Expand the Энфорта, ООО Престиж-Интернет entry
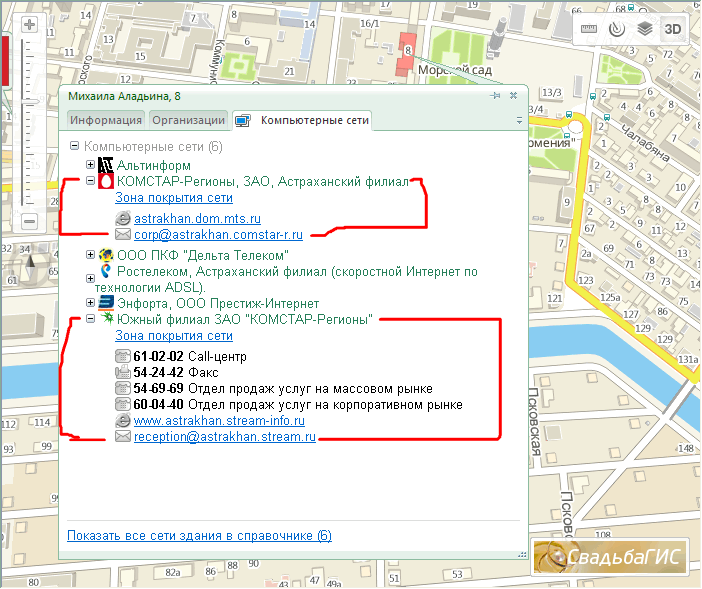Viewport: 702px width, 589px height. pyautogui.click(x=90, y=303)
